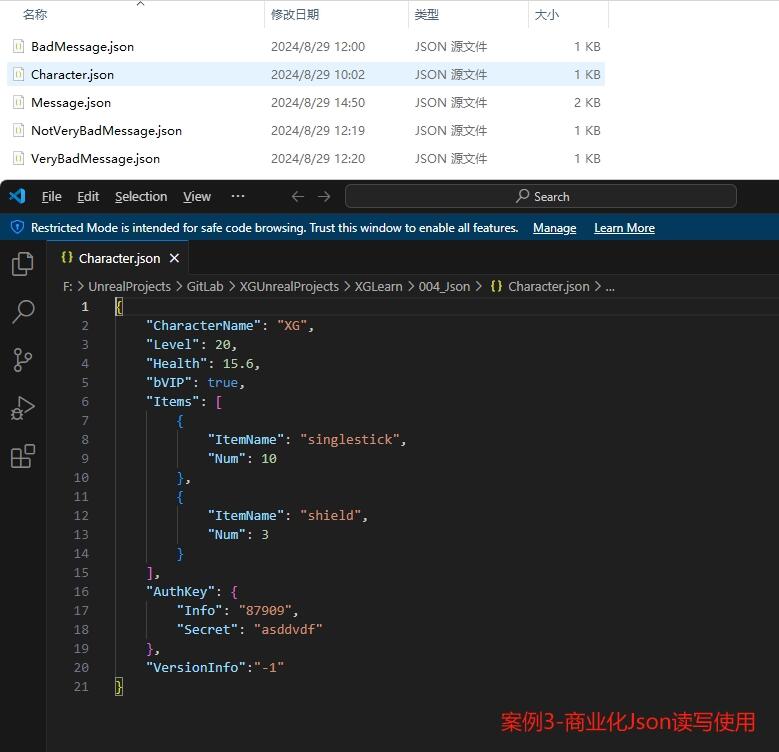Open the Selection menu
This screenshot has width=779, height=752.
point(141,197)
